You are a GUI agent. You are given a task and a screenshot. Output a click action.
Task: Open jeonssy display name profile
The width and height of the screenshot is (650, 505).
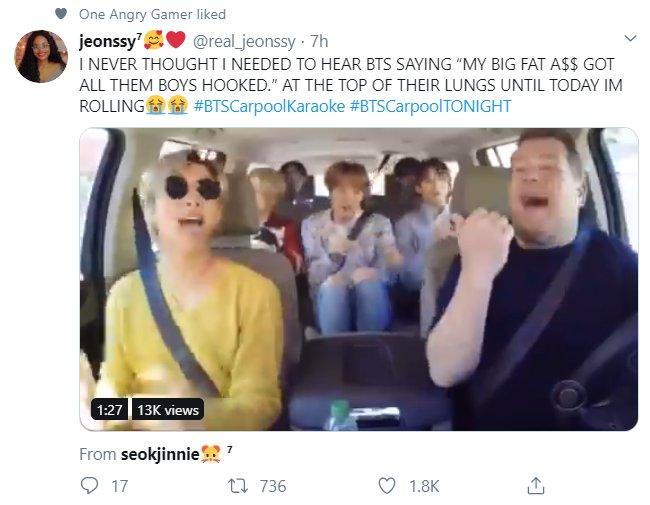106,41
